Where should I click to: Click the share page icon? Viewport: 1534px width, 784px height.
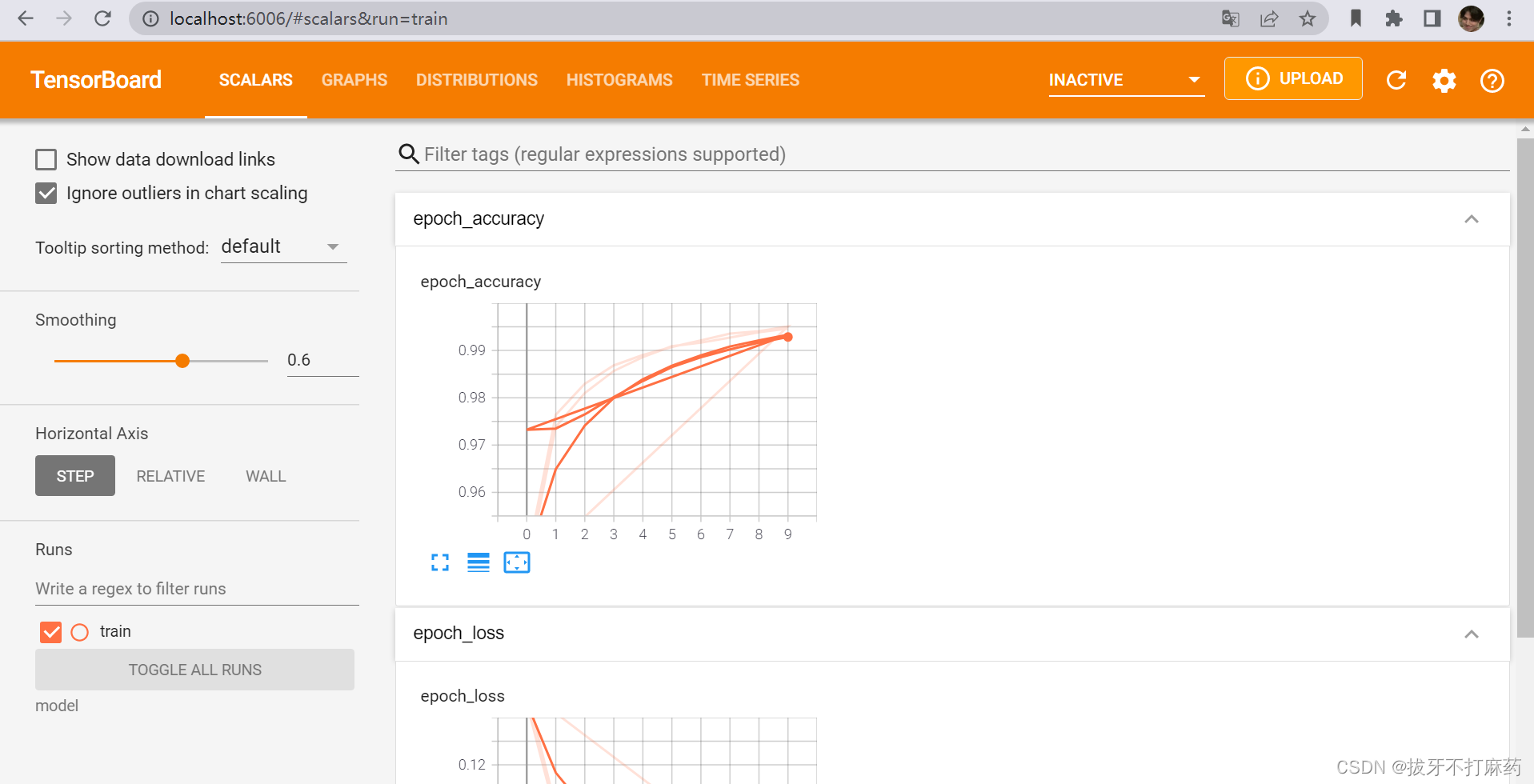1269,18
